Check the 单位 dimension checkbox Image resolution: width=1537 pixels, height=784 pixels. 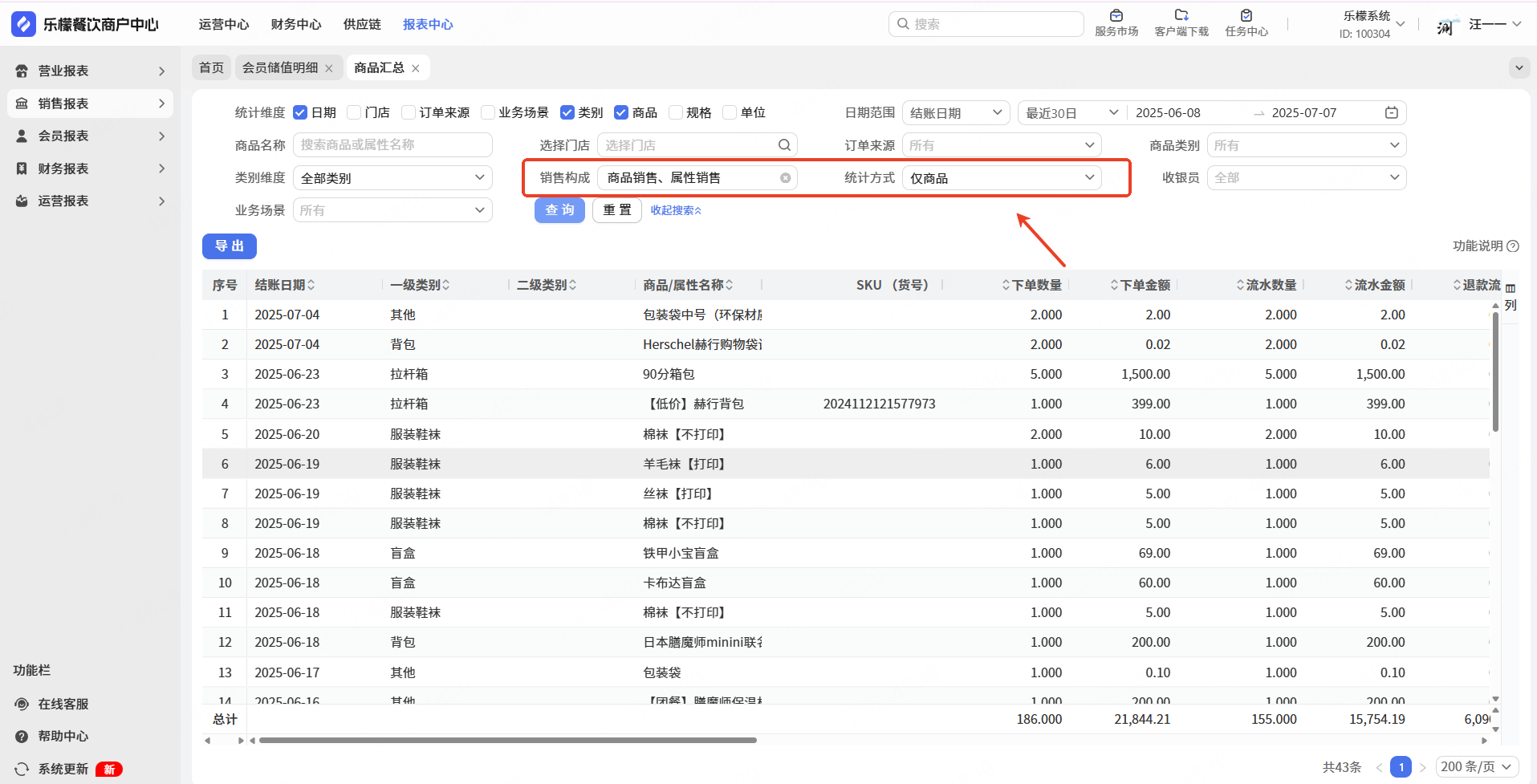coord(730,112)
